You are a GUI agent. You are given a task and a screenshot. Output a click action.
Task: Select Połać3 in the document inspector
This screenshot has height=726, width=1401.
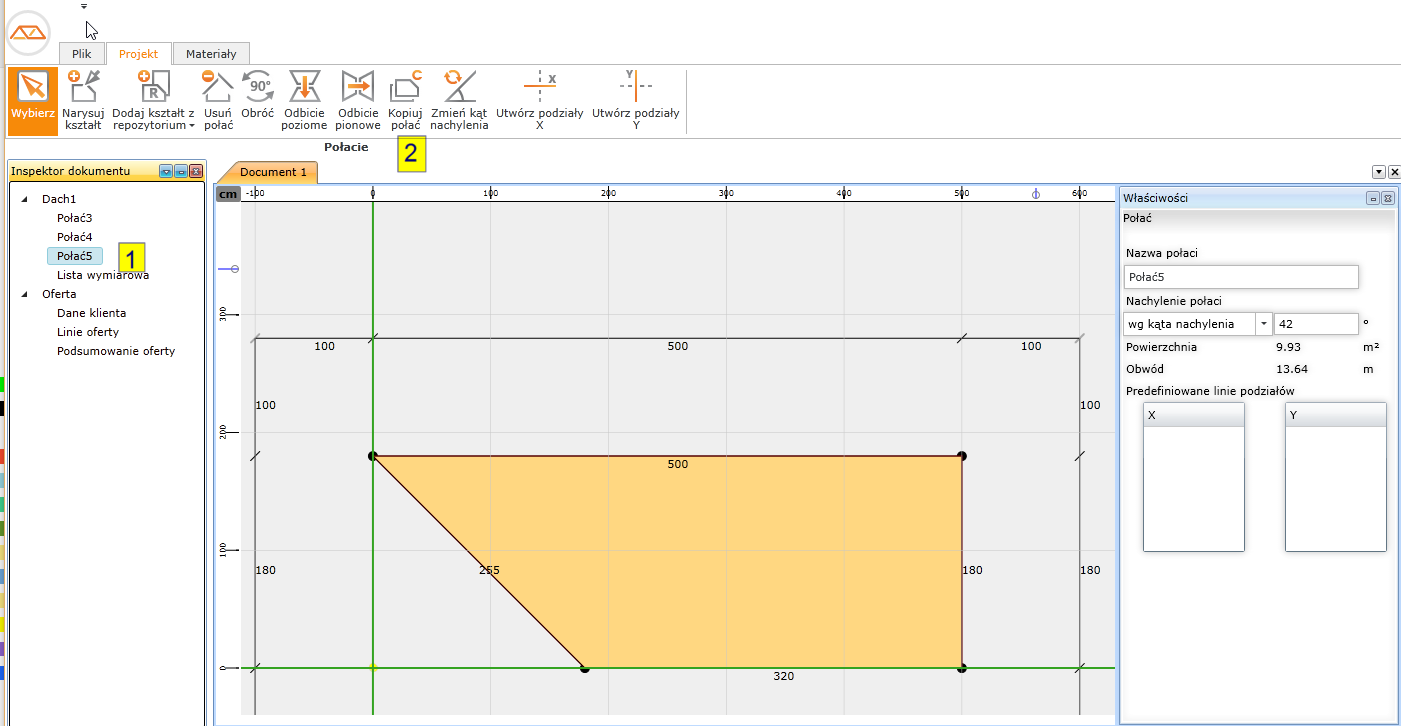pos(74,218)
